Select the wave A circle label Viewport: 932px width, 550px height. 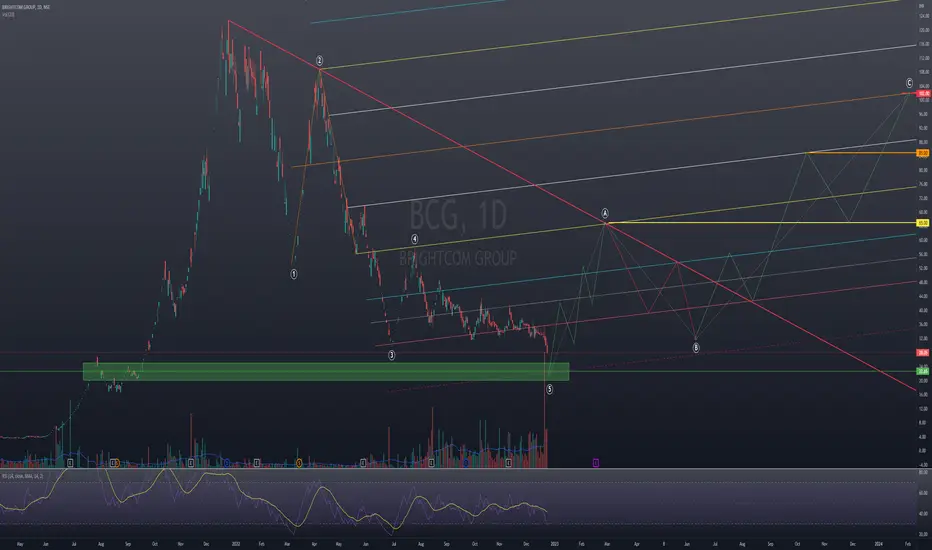point(605,213)
